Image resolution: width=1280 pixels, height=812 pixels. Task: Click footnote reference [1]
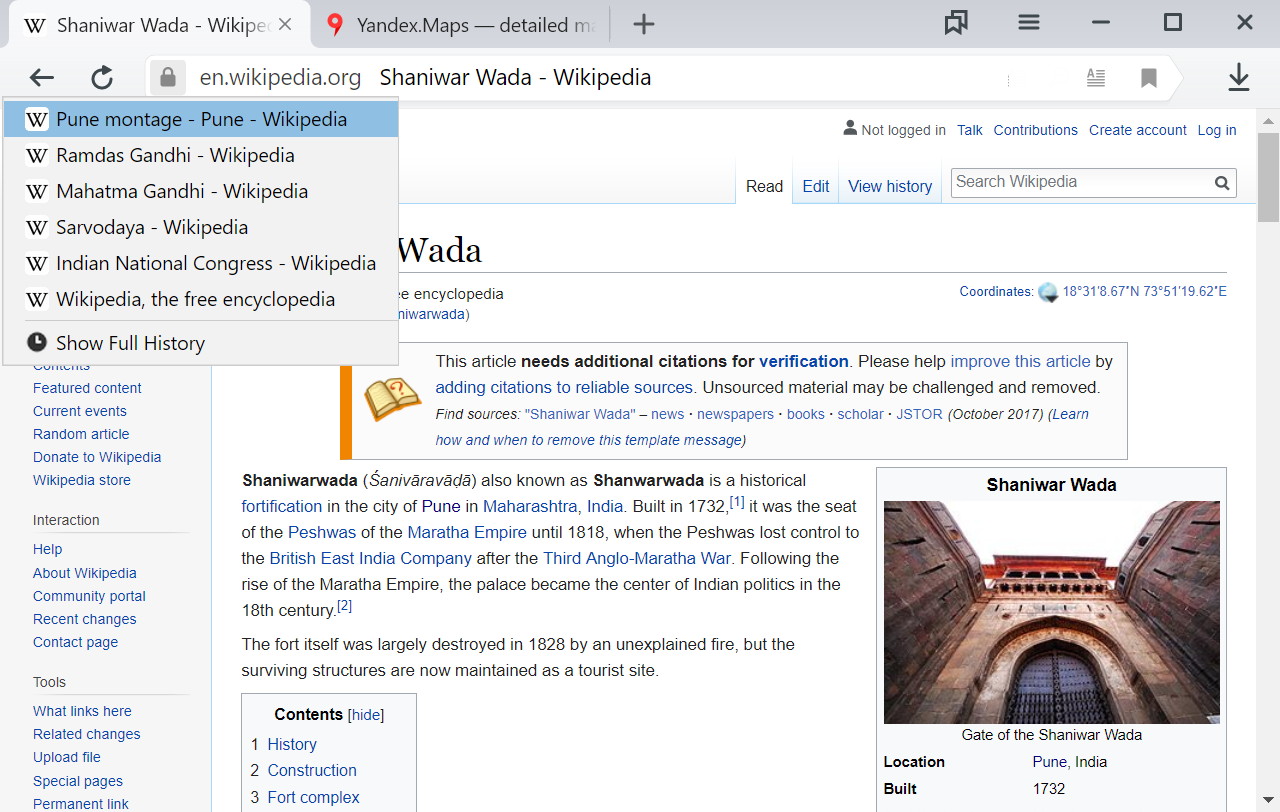pos(737,502)
